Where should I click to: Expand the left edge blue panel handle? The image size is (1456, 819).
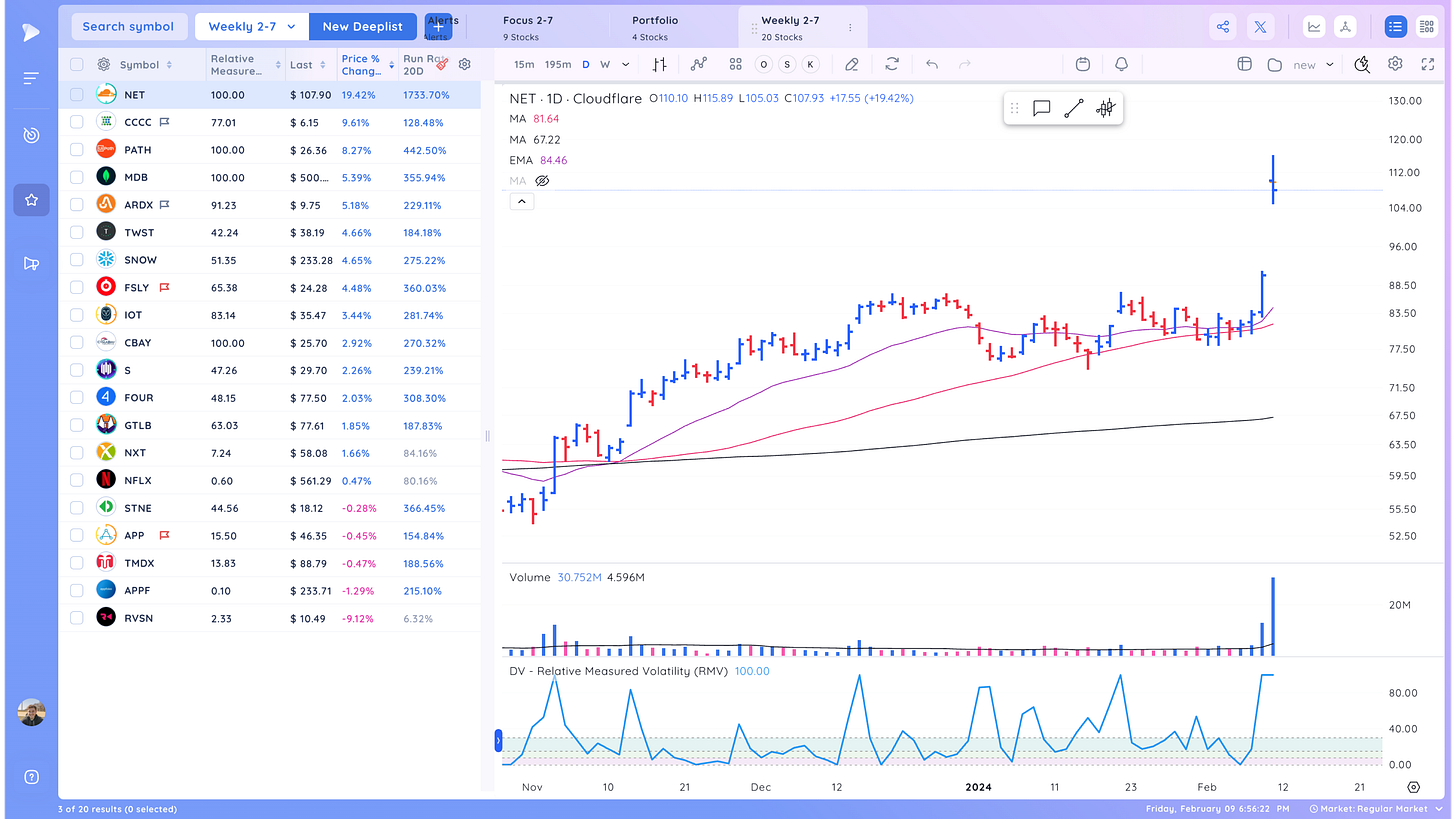click(498, 740)
